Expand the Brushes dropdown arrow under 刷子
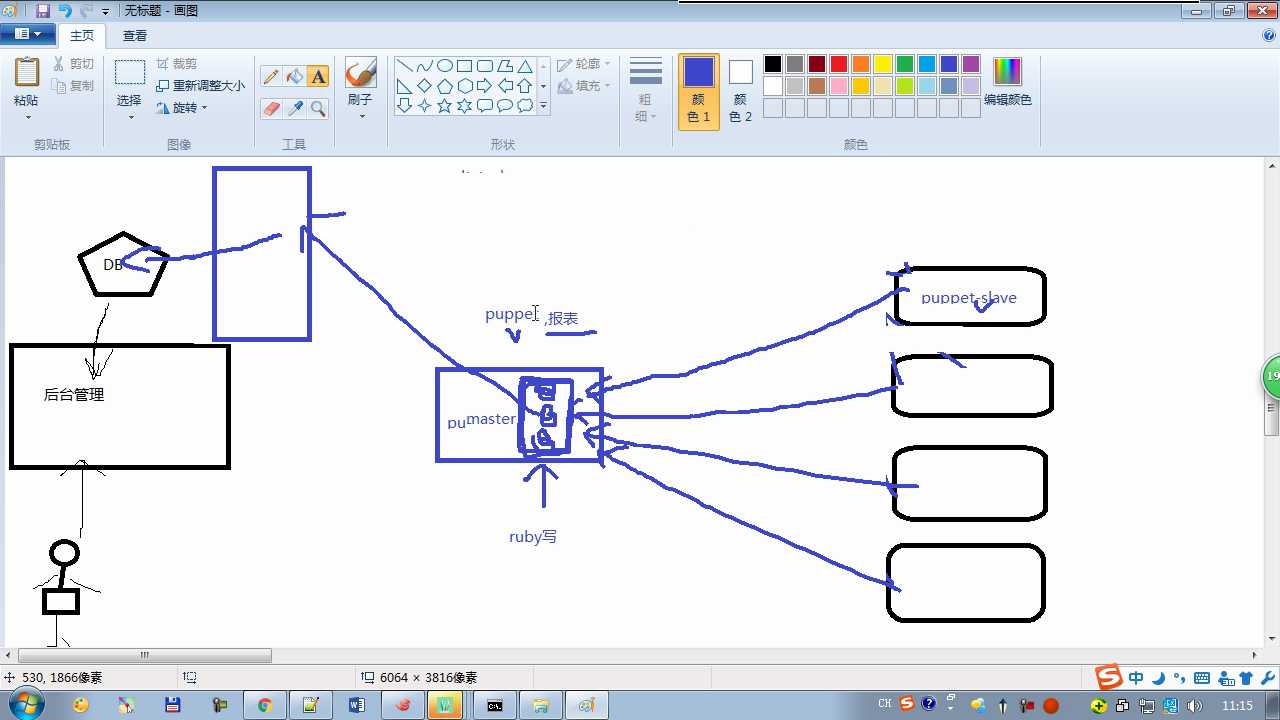1280x720 pixels. pos(360,117)
